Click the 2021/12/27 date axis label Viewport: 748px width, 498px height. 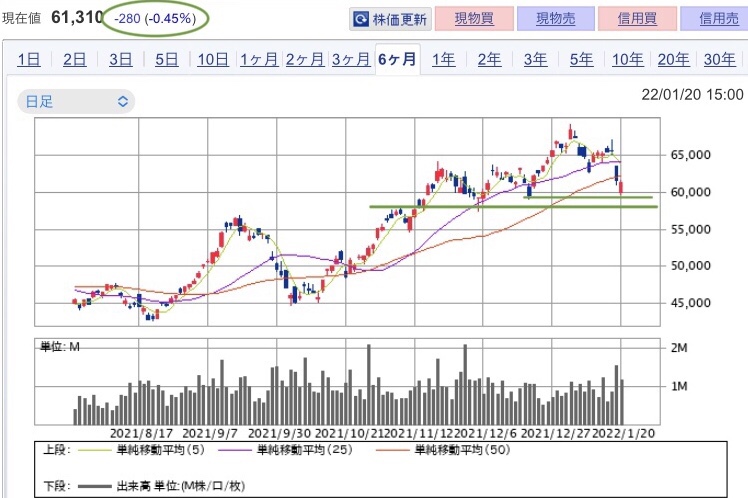[555, 434]
